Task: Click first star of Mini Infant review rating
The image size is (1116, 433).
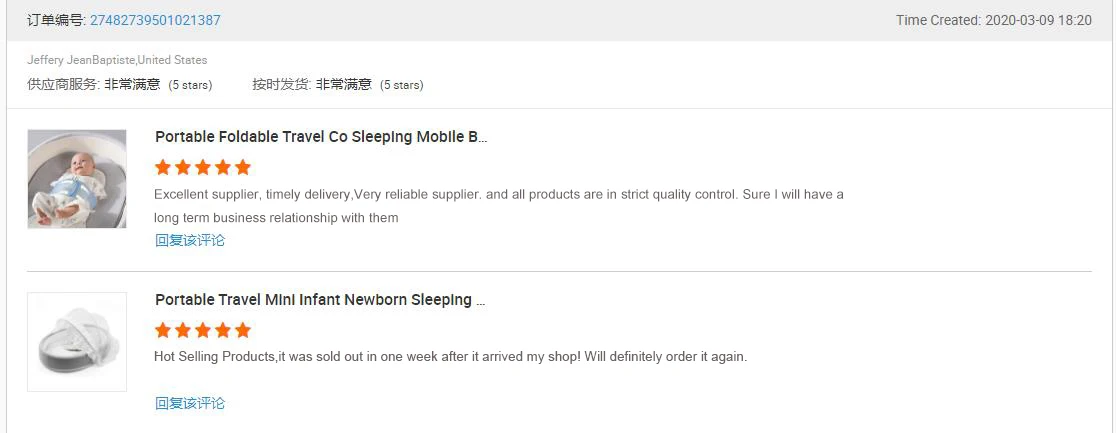Action: tap(163, 330)
